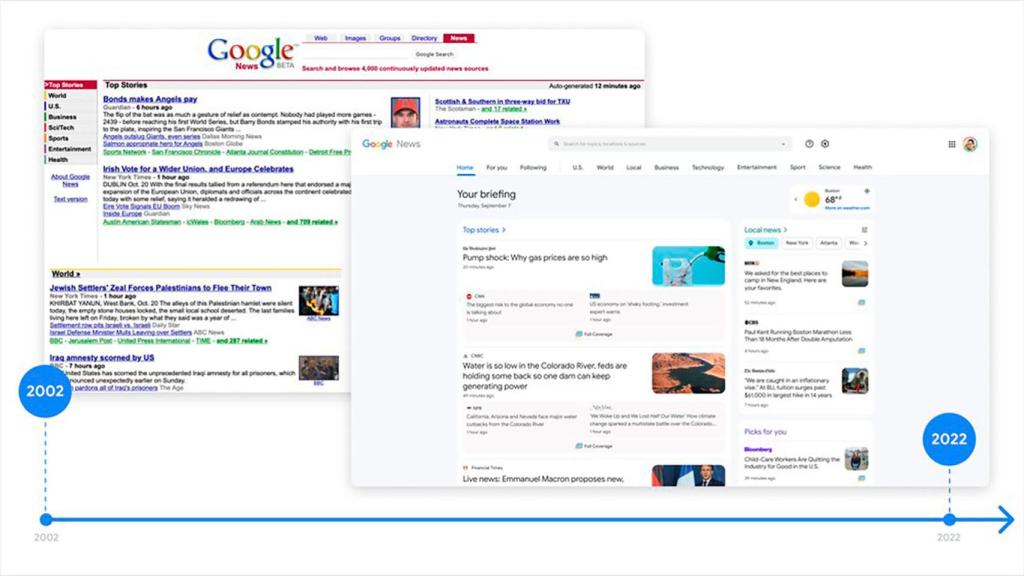The image size is (1024, 576).
Task: Click the chevron to reveal more city chips
Action: coord(865,243)
